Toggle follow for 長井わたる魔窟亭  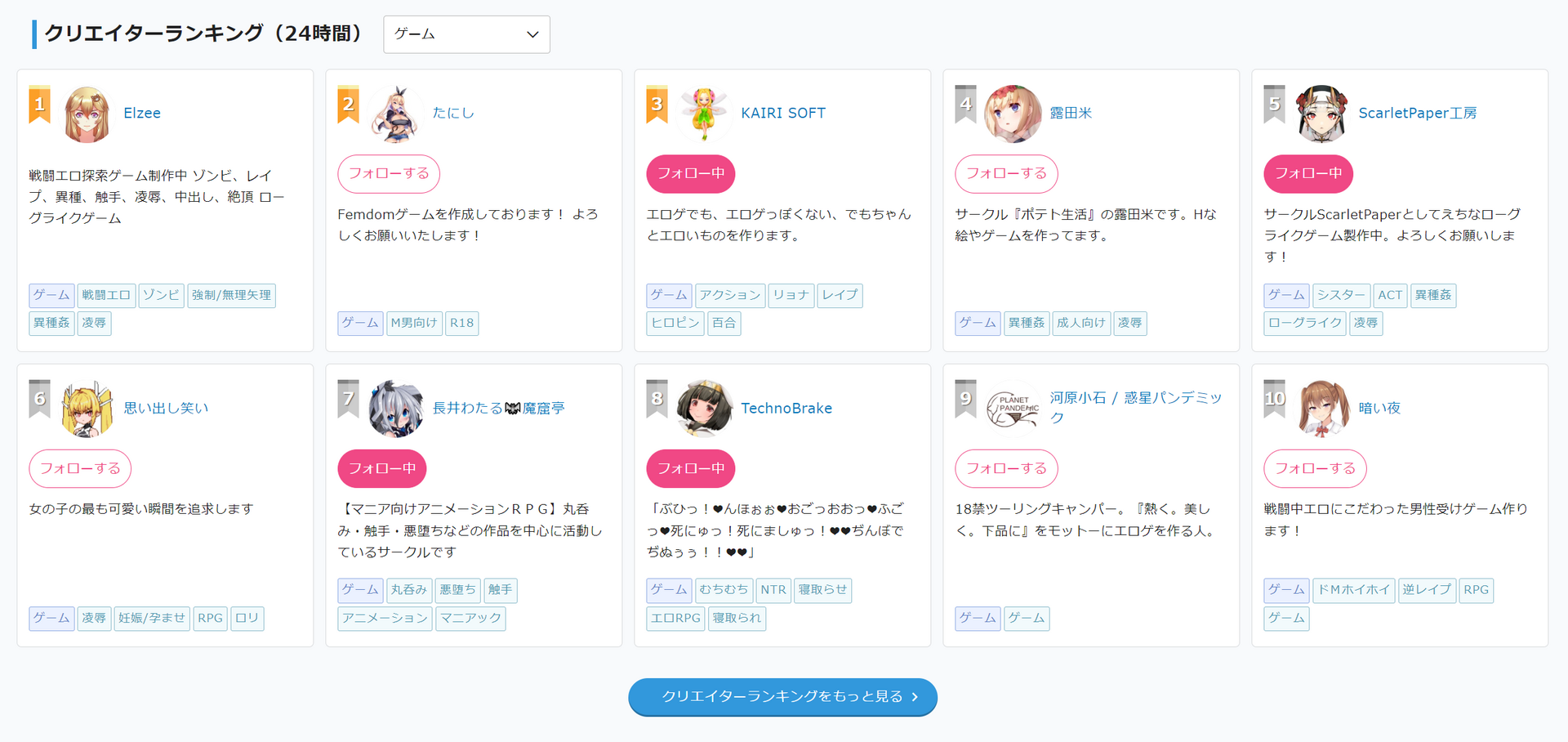pyautogui.click(x=382, y=469)
